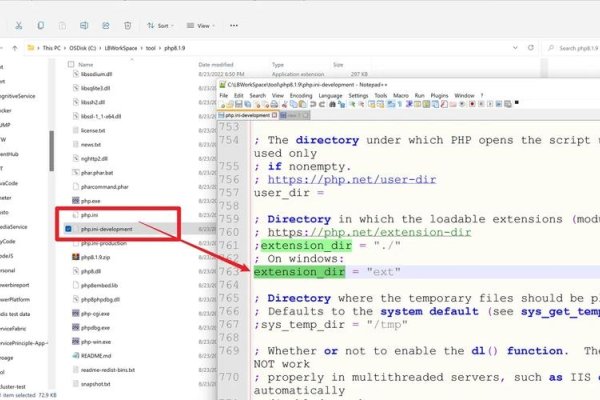Select php.ini file in Explorer list
Image resolution: width=600 pixels, height=400 pixels.
tap(90, 215)
